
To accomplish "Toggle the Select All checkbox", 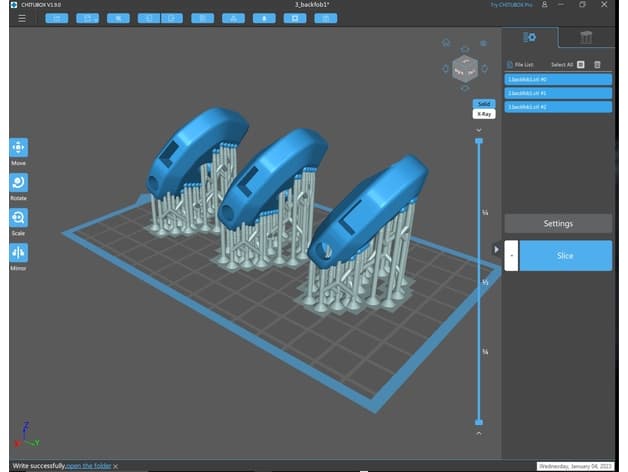I will coord(581,65).
